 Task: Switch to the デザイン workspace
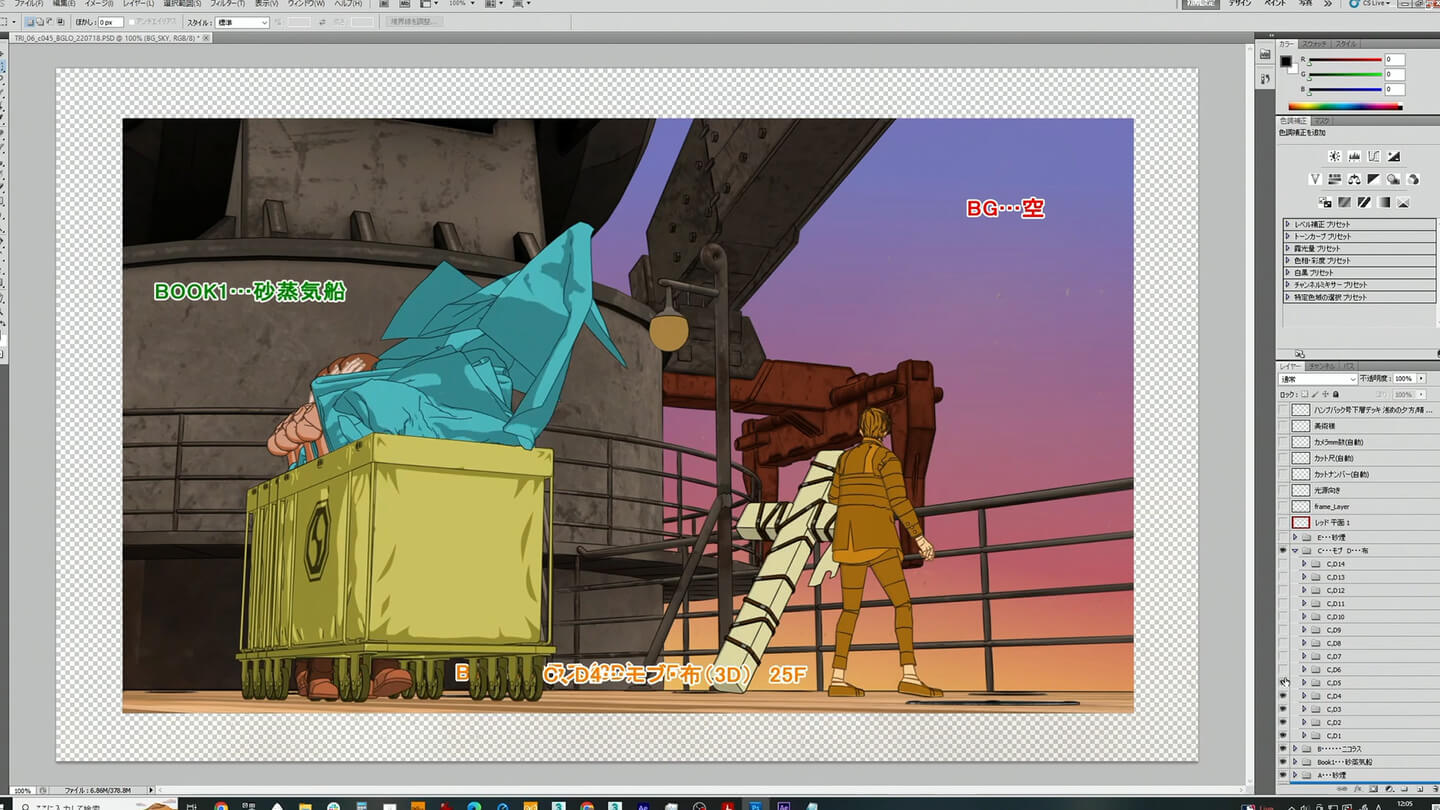pyautogui.click(x=1240, y=4)
